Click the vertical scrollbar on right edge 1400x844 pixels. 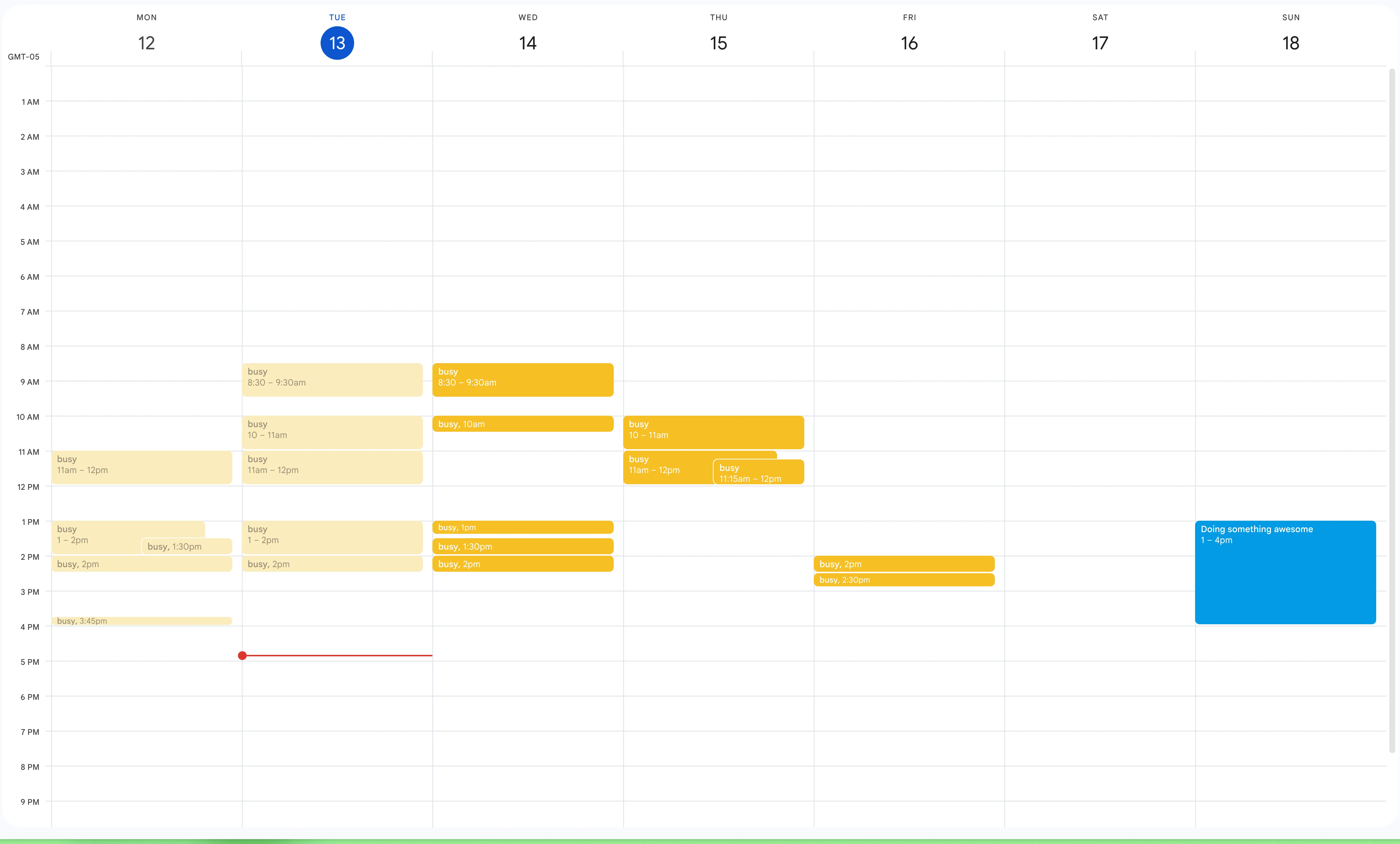[x=1391, y=409]
